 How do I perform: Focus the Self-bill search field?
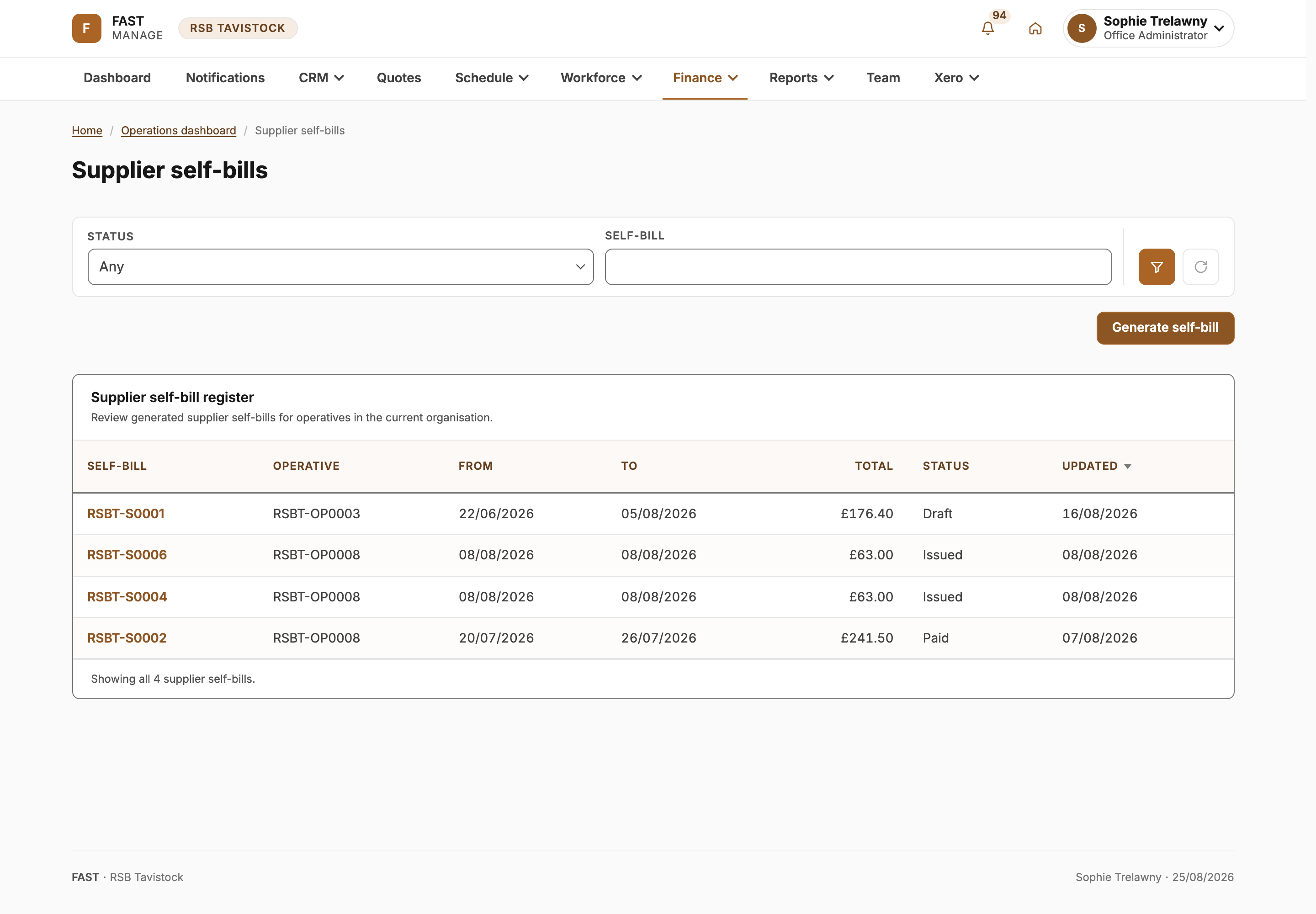point(858,267)
